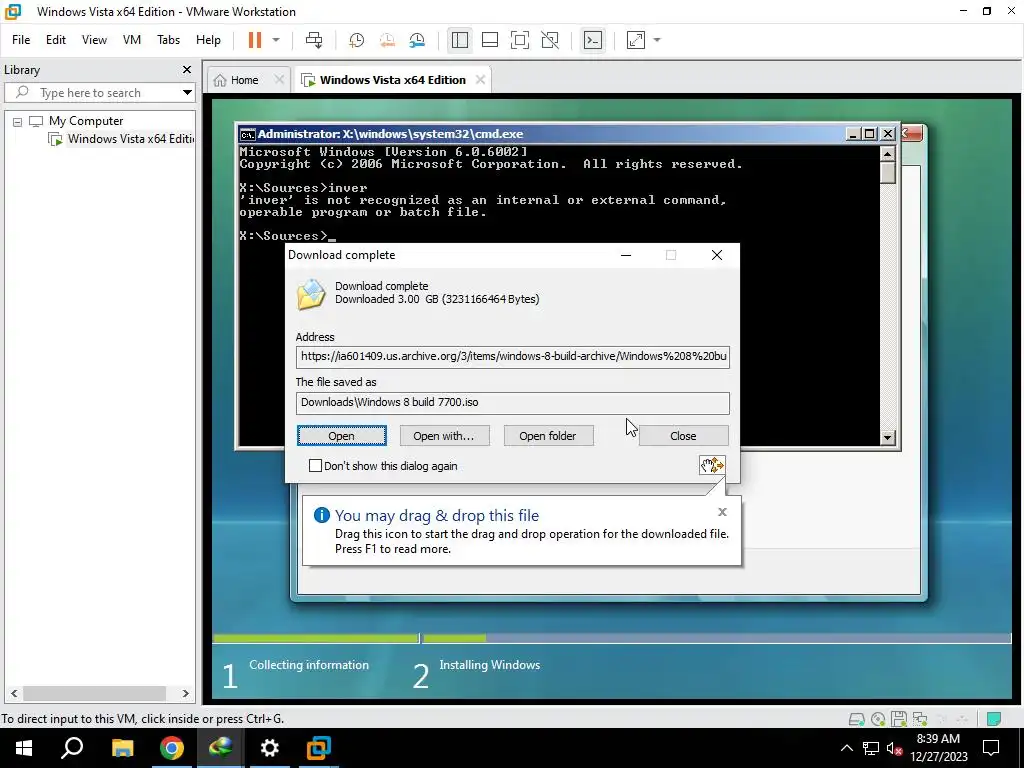1024x768 pixels.
Task: Click the Open folder button
Action: [548, 436]
